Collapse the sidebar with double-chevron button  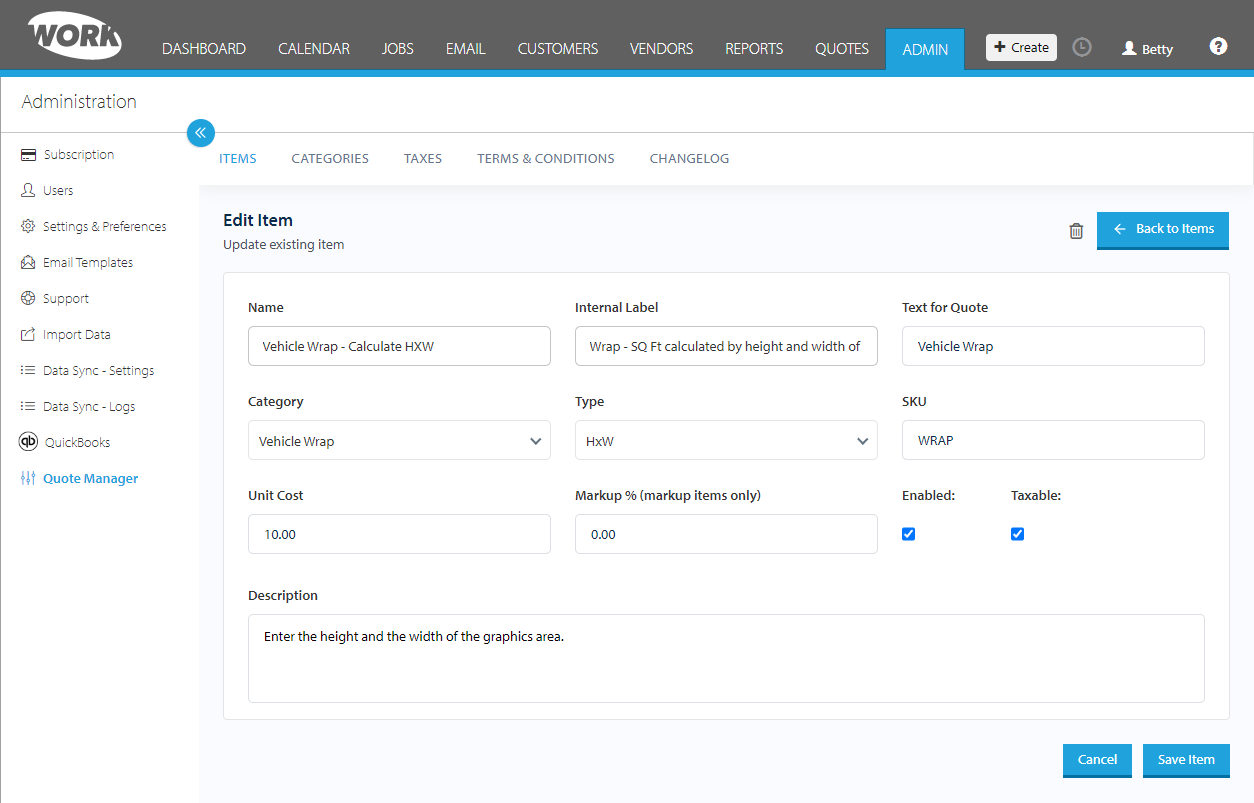click(201, 132)
